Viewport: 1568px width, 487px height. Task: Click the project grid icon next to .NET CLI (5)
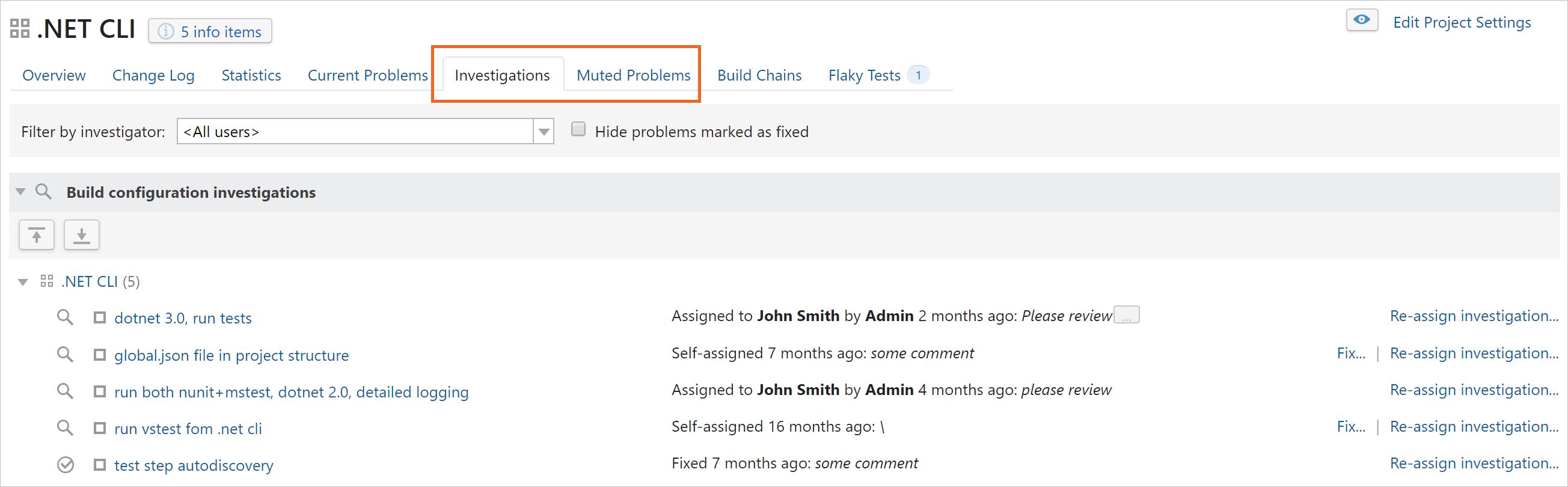pyautogui.click(x=47, y=281)
